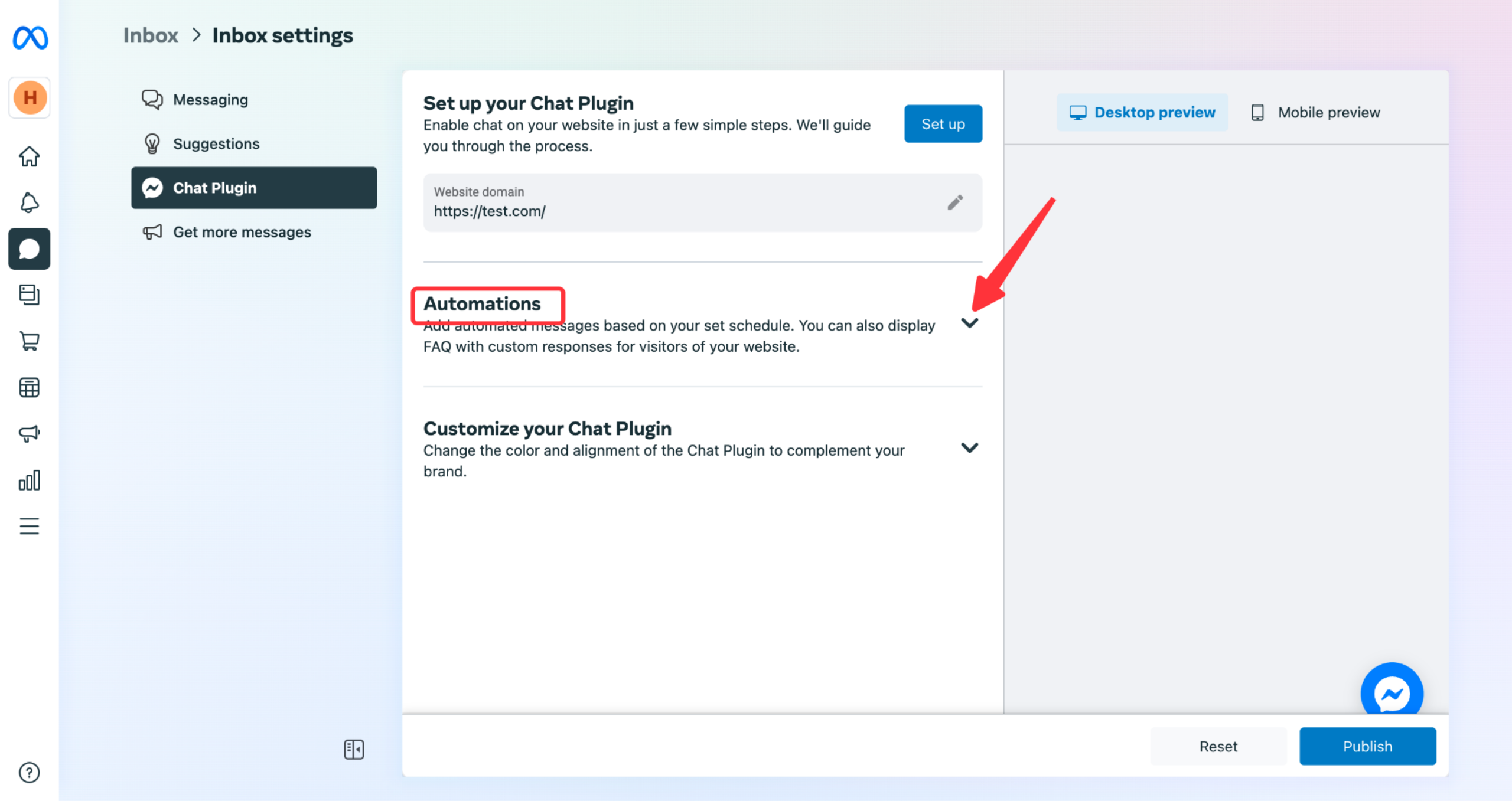The image size is (1512, 801).
Task: Click the Inbox breadcrumb link
Action: [151, 35]
